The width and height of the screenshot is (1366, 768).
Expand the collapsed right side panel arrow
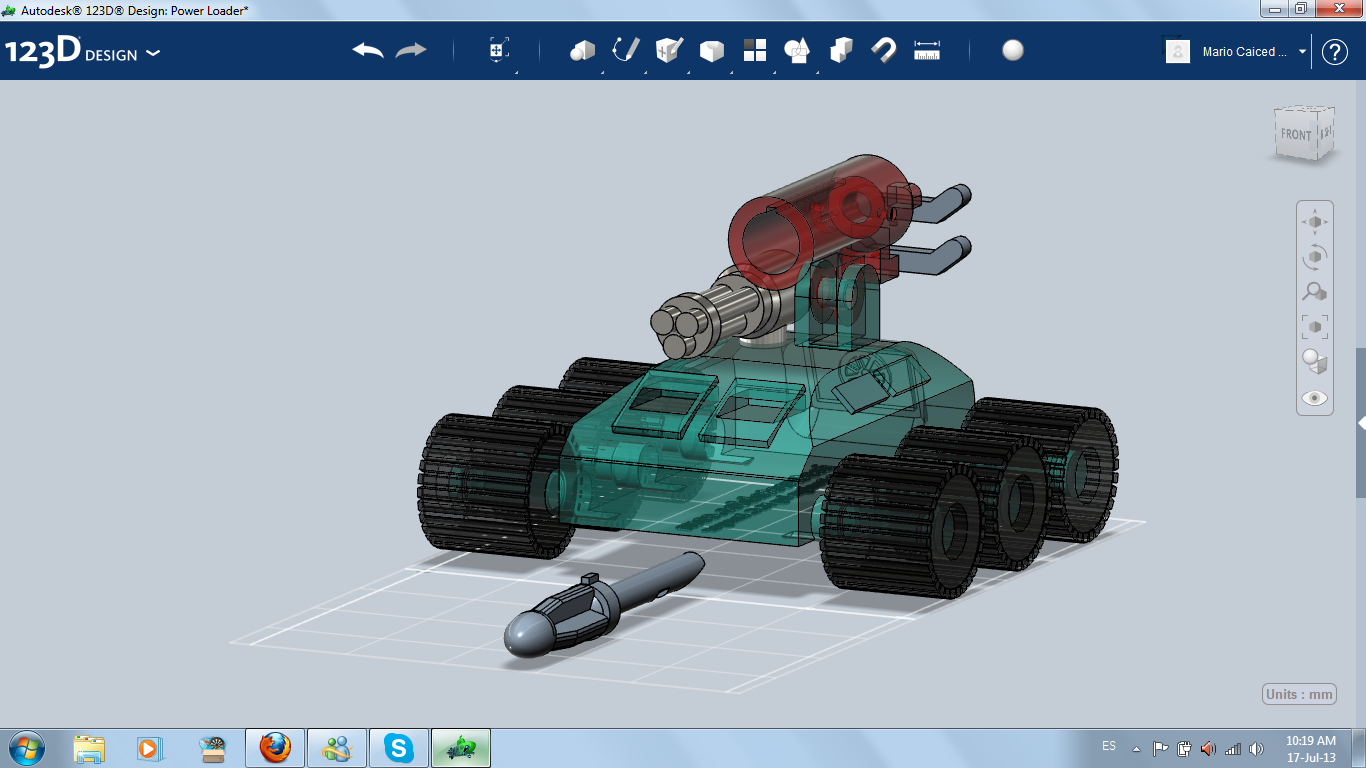pos(1361,423)
